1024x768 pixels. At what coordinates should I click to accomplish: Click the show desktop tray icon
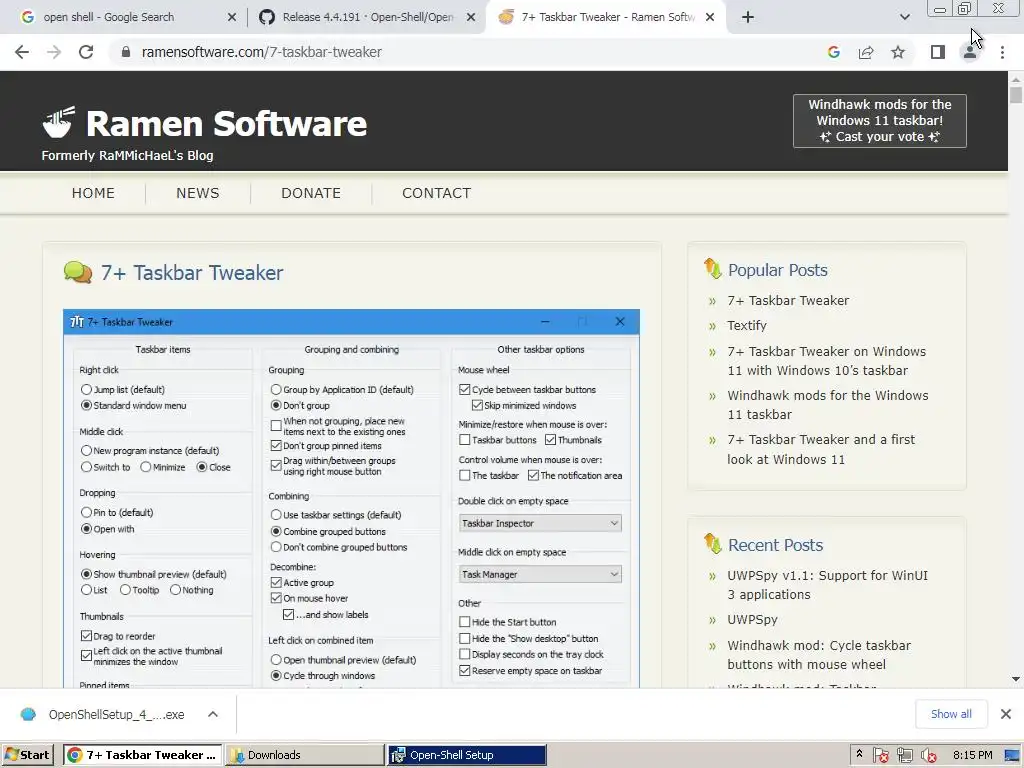click(1012, 756)
